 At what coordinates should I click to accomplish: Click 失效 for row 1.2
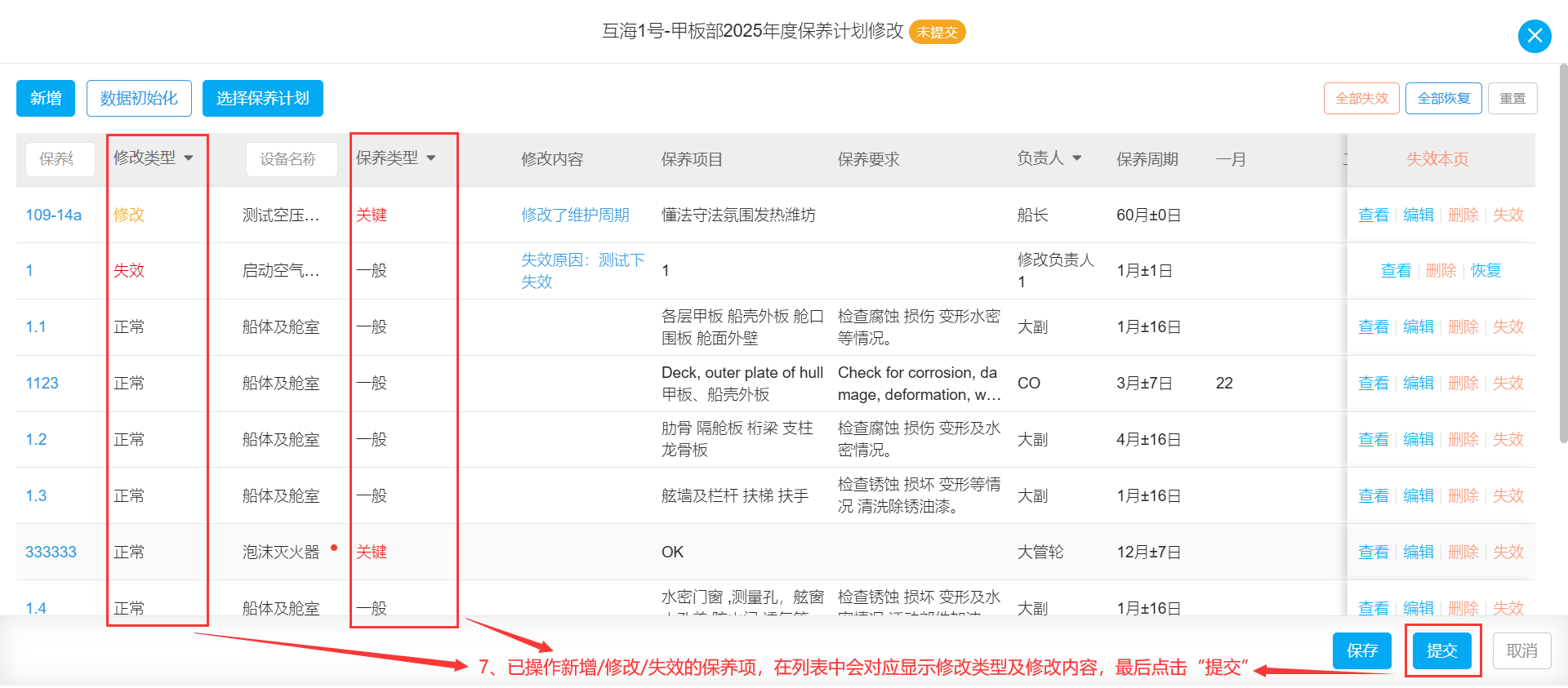1508,439
